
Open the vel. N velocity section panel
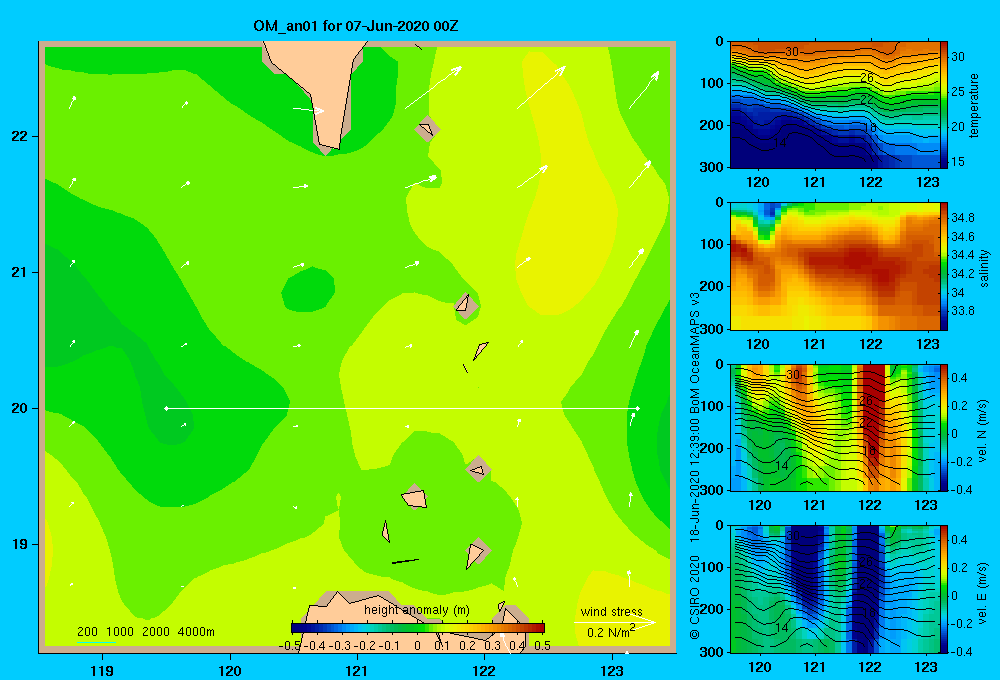(835, 428)
